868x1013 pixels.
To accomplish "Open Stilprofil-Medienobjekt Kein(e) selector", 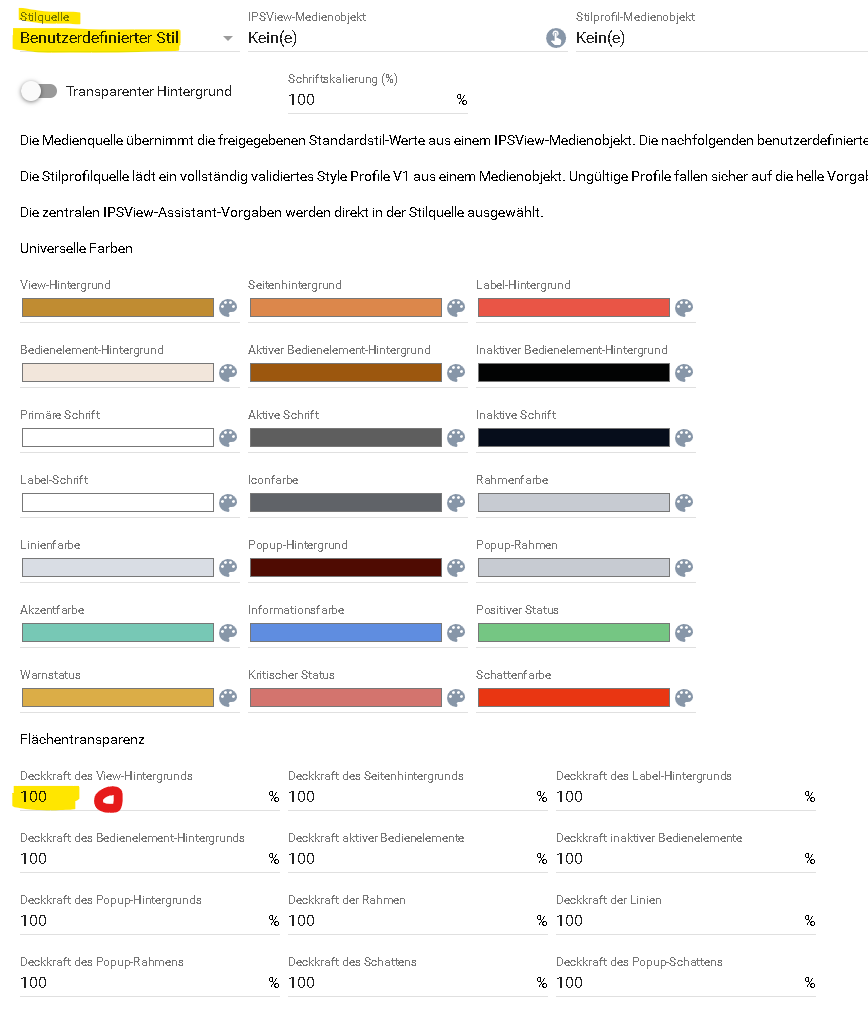I will (721, 38).
